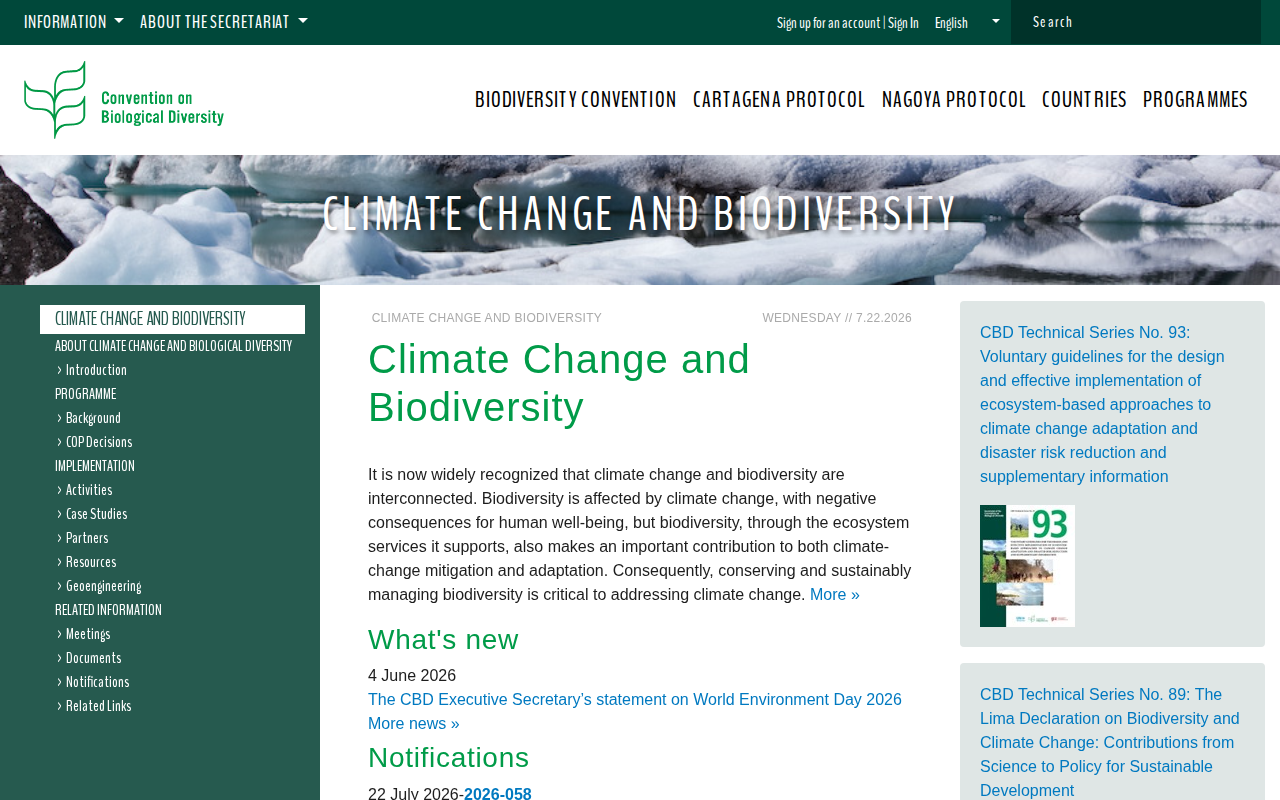The image size is (1280, 800).
Task: Select Case Studies in the sidebar
Action: click(x=96, y=514)
